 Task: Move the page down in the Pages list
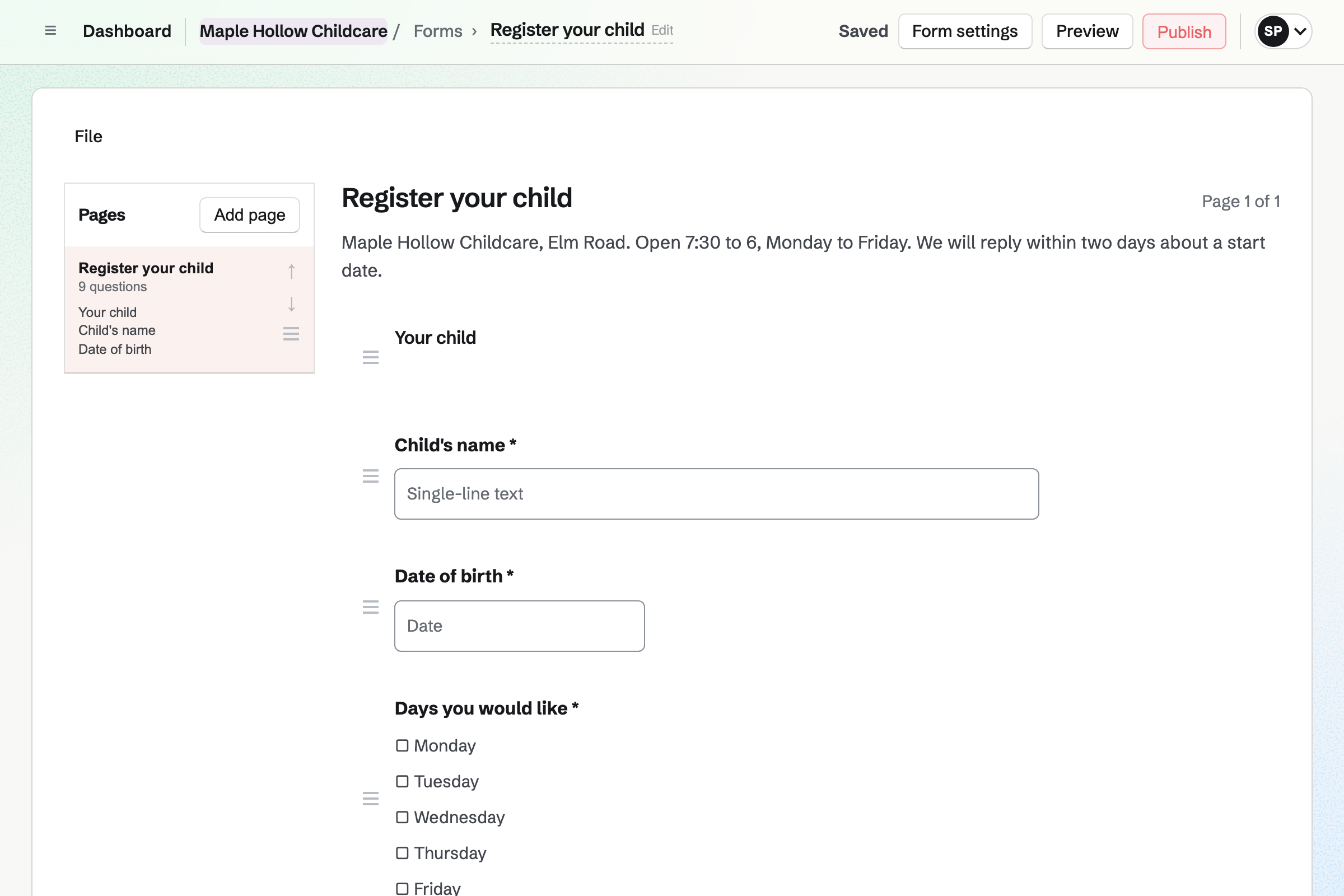tap(291, 304)
